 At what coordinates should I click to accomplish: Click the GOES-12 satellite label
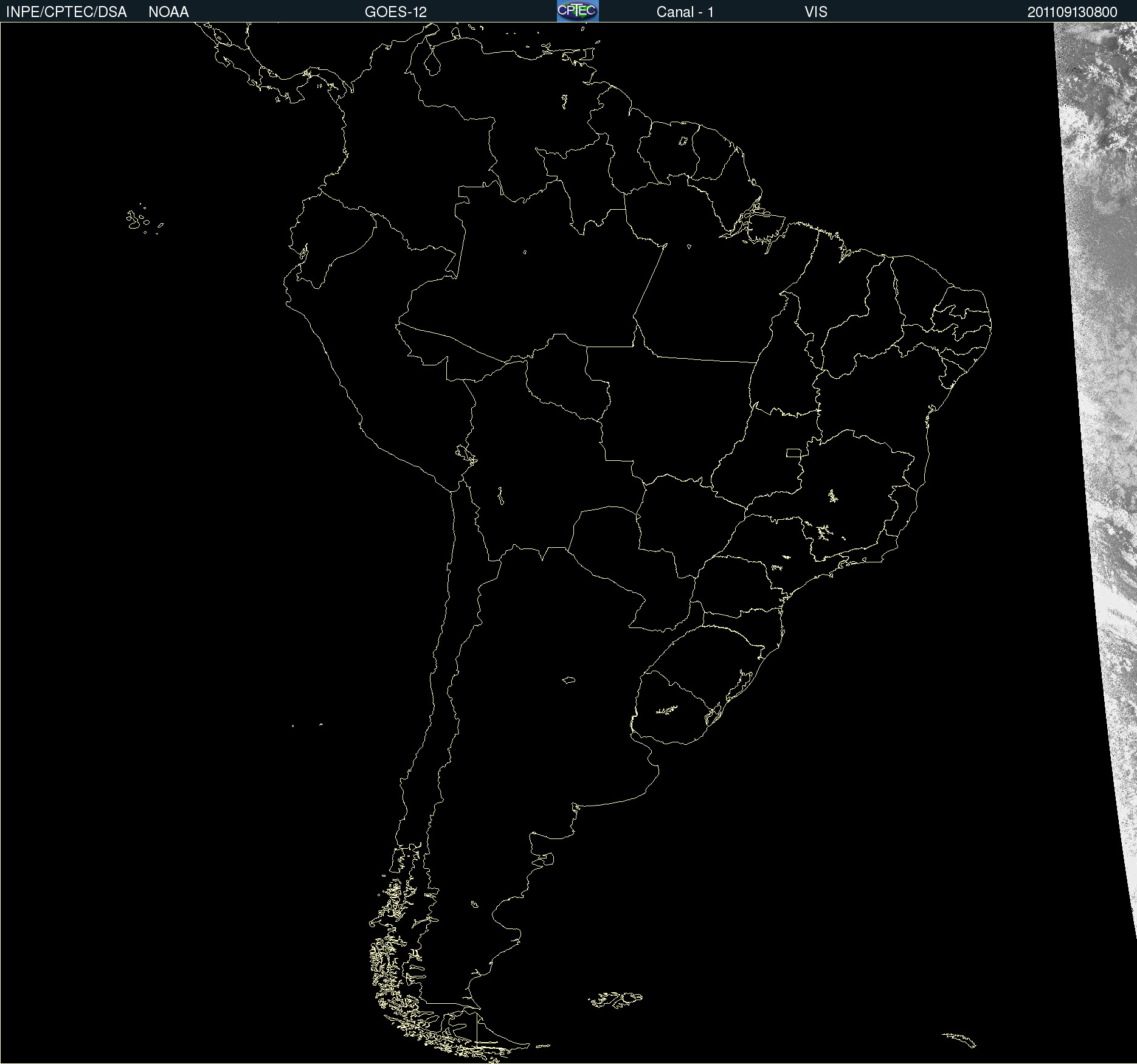pos(396,12)
